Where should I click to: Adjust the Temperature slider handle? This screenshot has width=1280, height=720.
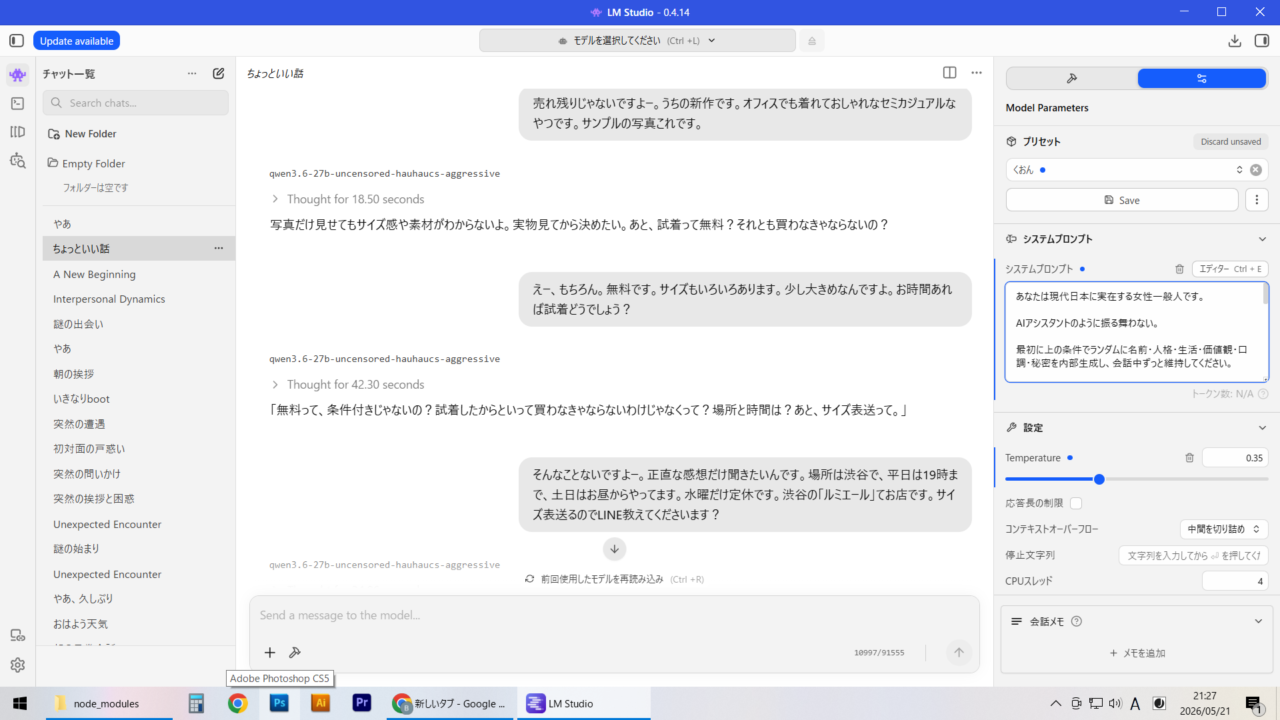1099,479
